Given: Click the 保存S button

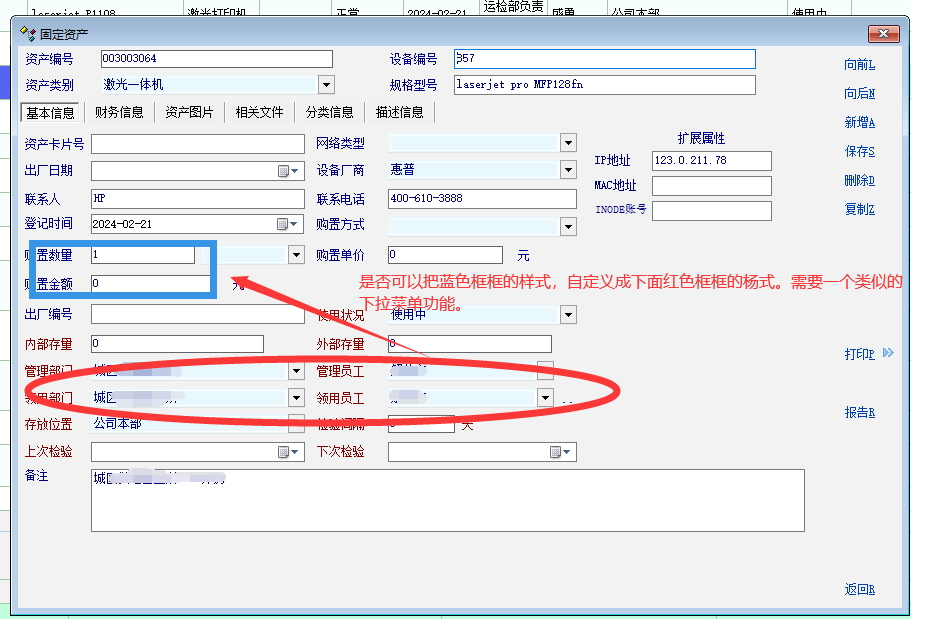Looking at the screenshot, I should point(859,152).
